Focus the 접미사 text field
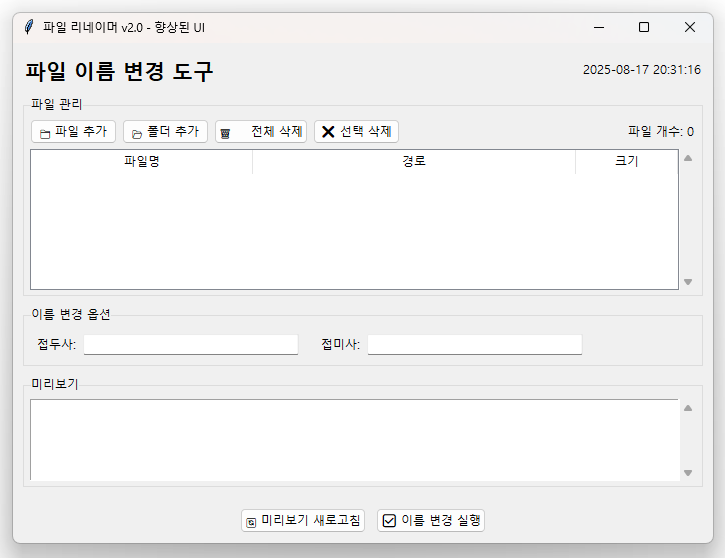 pyautogui.click(x=474, y=344)
